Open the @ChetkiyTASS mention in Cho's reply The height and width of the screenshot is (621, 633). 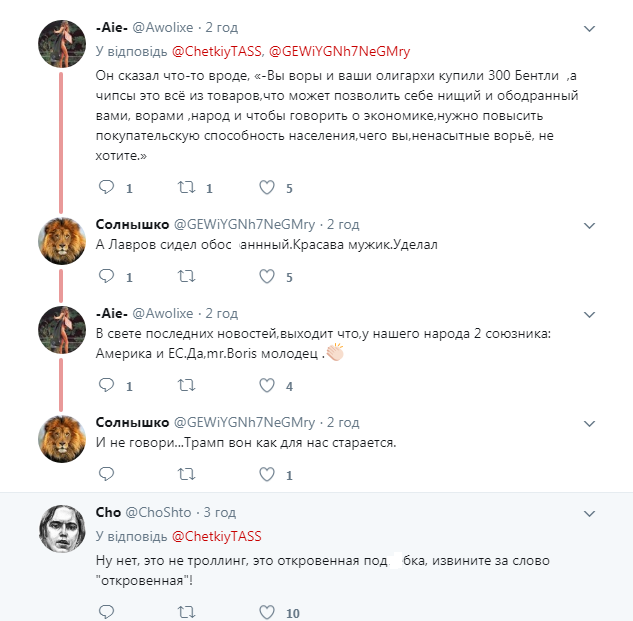217,536
